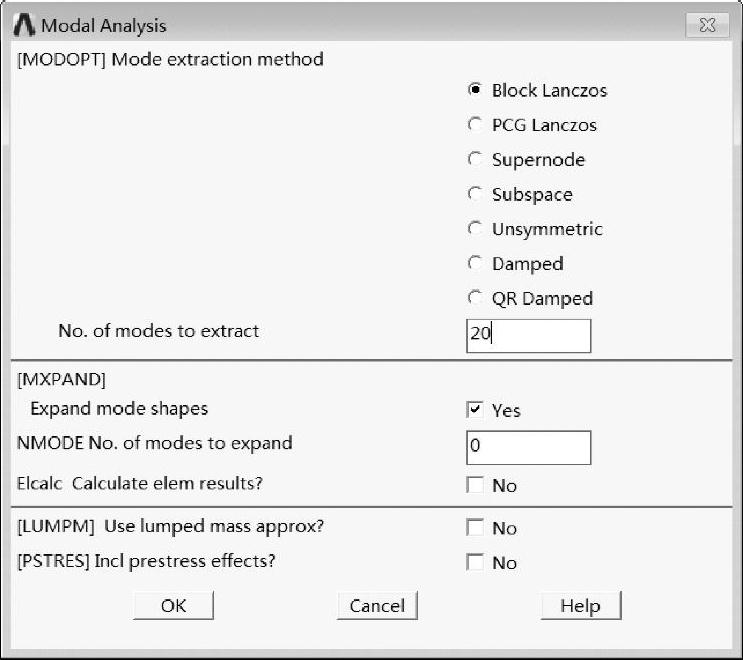Choose the Subspace mode extraction option

(x=475, y=194)
